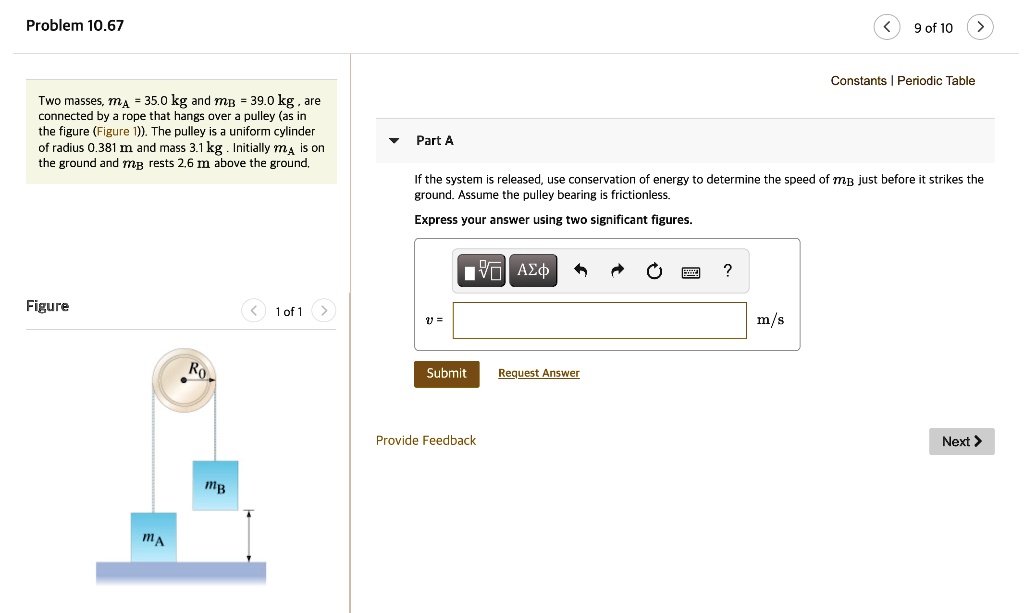The image size is (1024, 613).
Task: Reset the answer field with the circular arrow
Action: click(x=654, y=270)
